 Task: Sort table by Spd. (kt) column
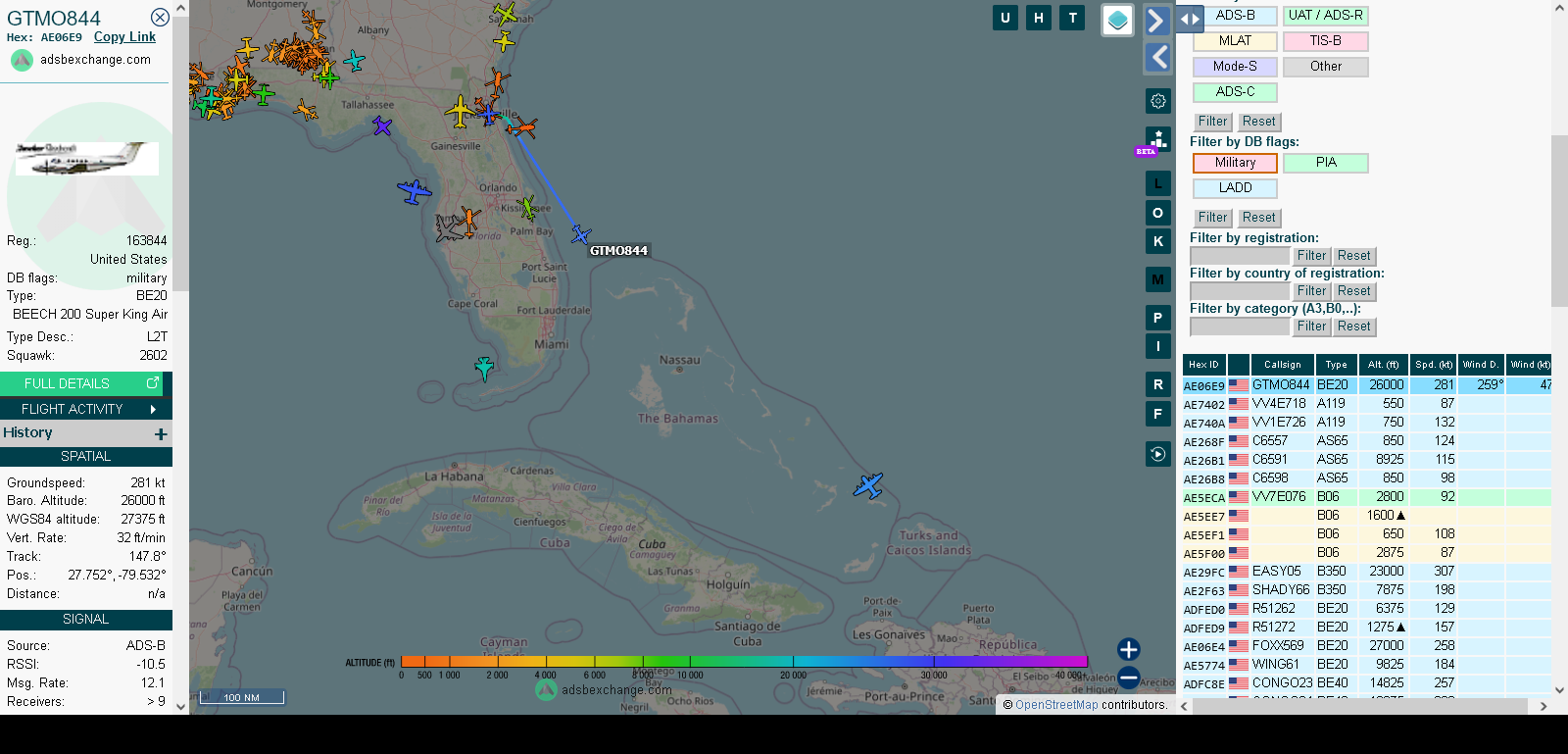pos(1433,365)
